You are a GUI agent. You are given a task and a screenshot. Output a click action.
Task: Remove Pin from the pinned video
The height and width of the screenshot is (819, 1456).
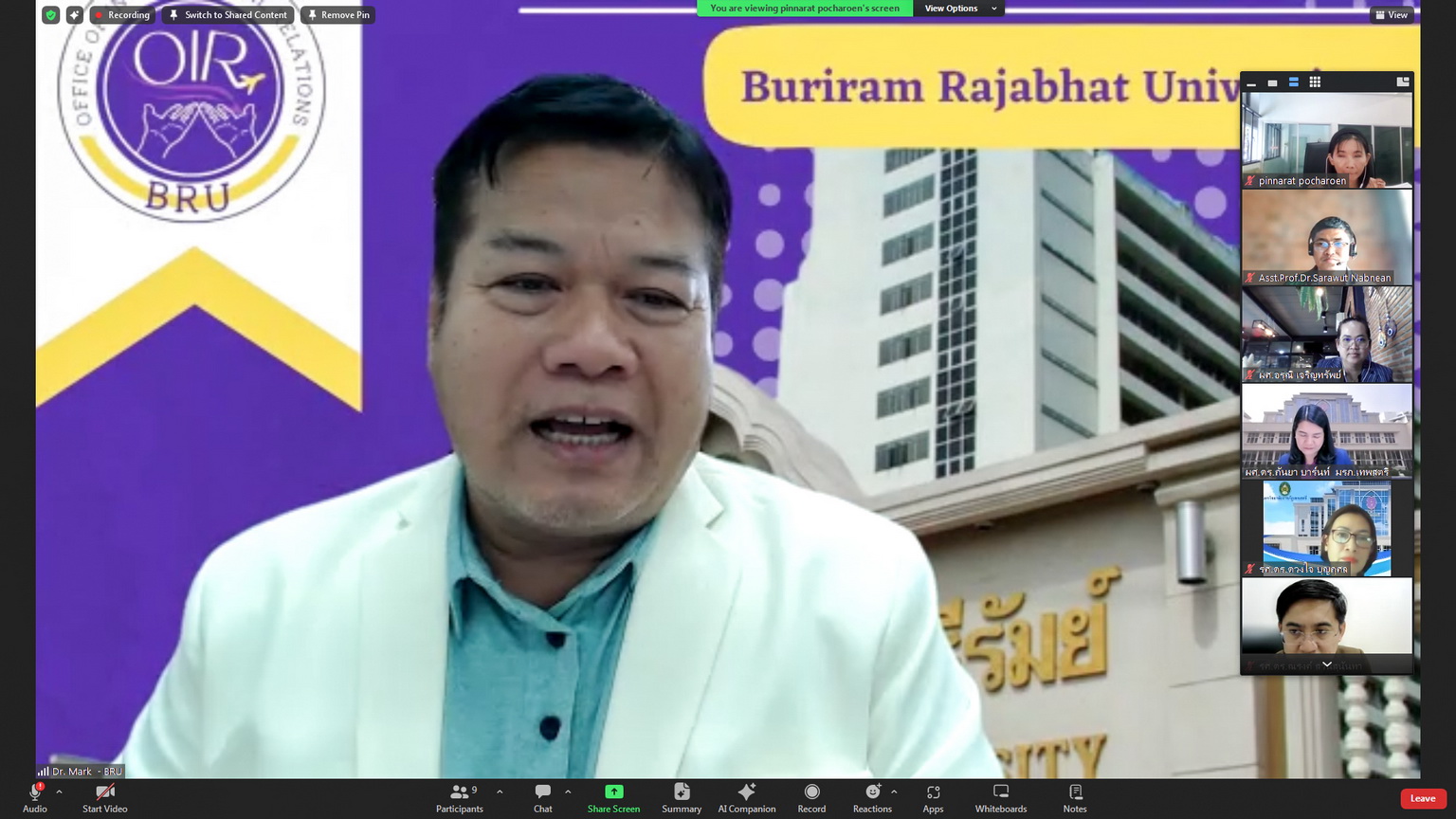click(x=338, y=15)
